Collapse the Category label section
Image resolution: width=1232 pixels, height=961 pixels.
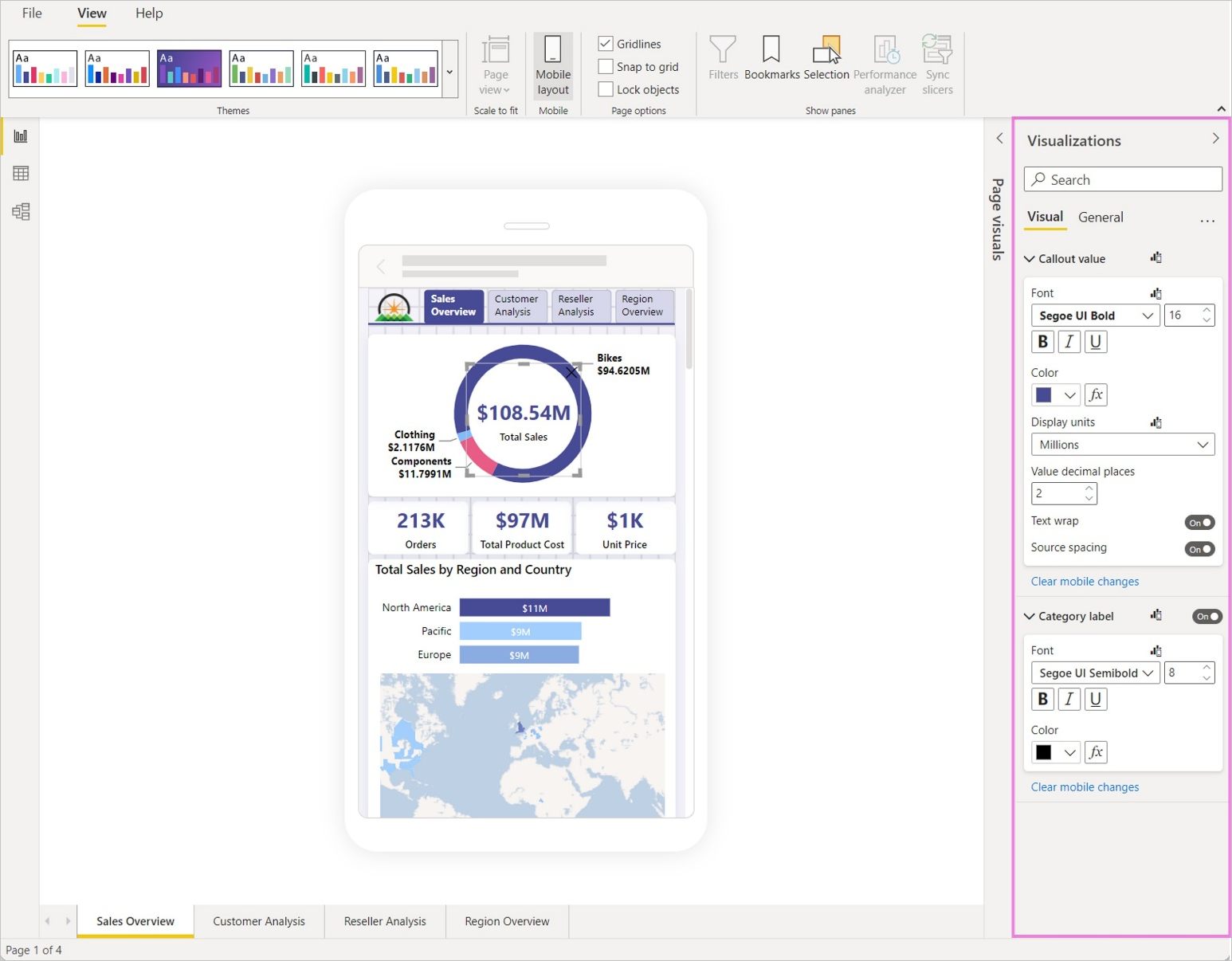[x=1030, y=616]
